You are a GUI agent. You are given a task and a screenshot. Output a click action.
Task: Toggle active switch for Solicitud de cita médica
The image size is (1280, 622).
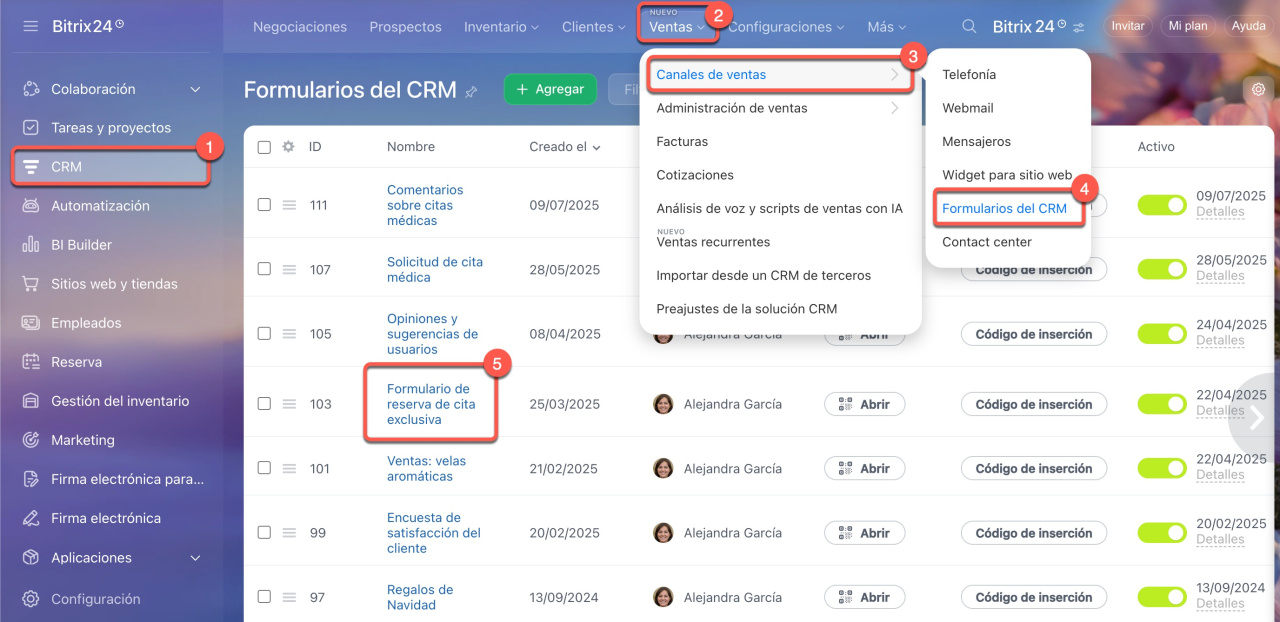point(1162,269)
